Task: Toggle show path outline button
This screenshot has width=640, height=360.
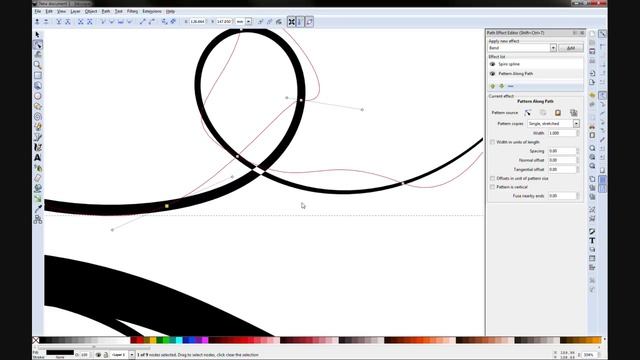Action: point(309,22)
